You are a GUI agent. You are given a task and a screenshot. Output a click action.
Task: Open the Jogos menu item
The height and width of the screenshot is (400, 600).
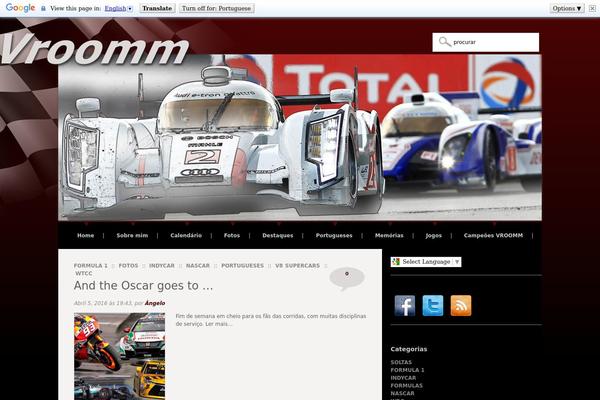pyautogui.click(x=434, y=235)
